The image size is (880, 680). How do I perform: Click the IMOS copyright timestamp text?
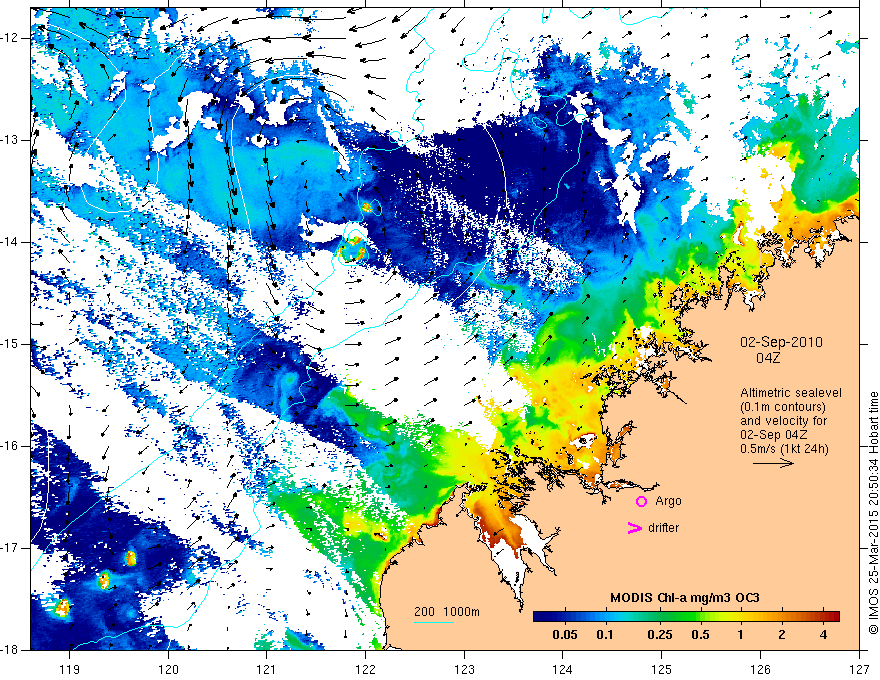click(873, 514)
